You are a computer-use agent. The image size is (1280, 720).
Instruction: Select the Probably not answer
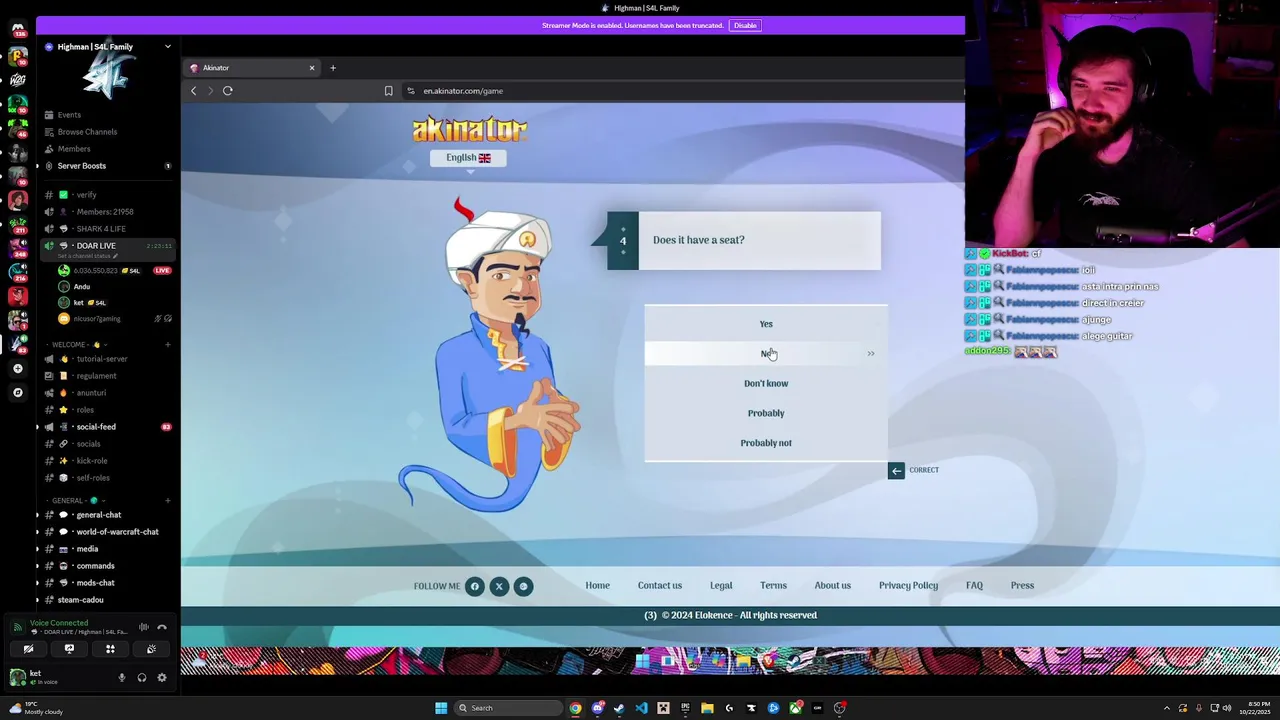click(766, 443)
